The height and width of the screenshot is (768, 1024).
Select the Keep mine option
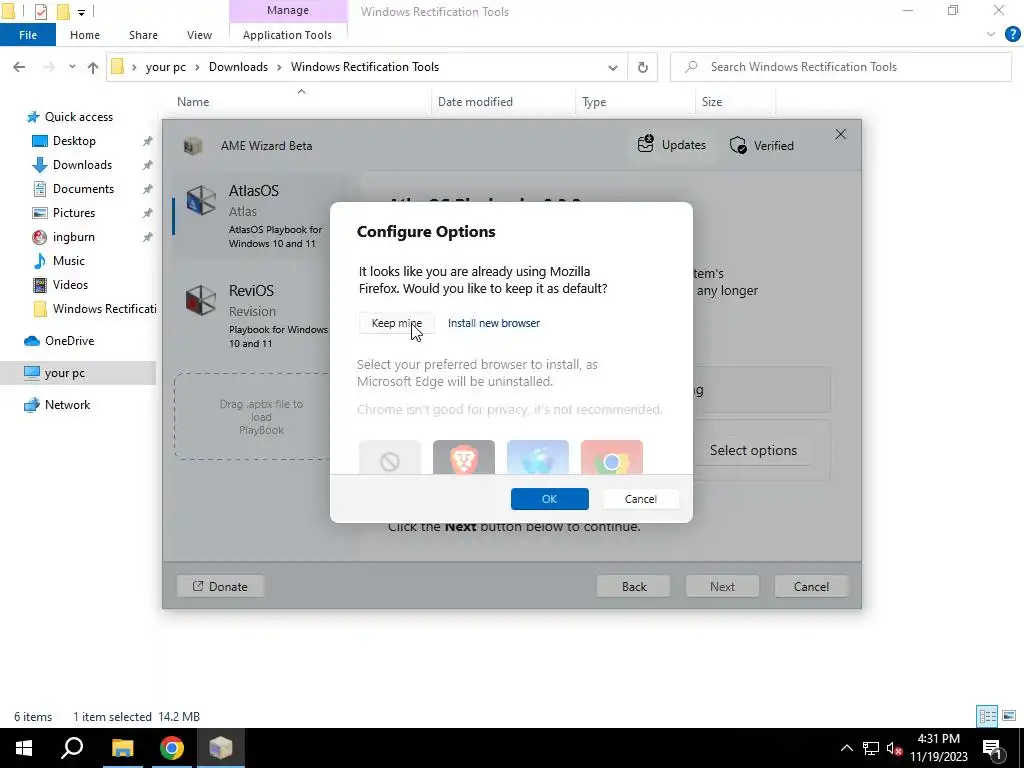coord(396,323)
